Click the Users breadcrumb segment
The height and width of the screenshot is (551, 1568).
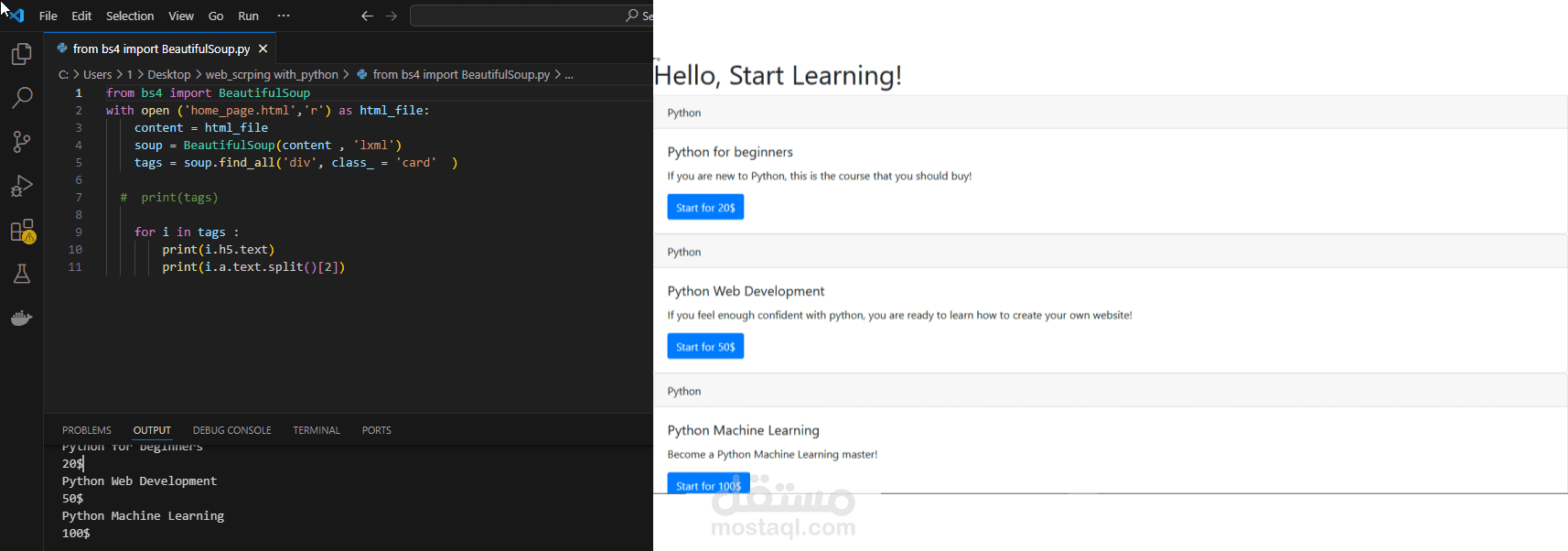tap(98, 74)
